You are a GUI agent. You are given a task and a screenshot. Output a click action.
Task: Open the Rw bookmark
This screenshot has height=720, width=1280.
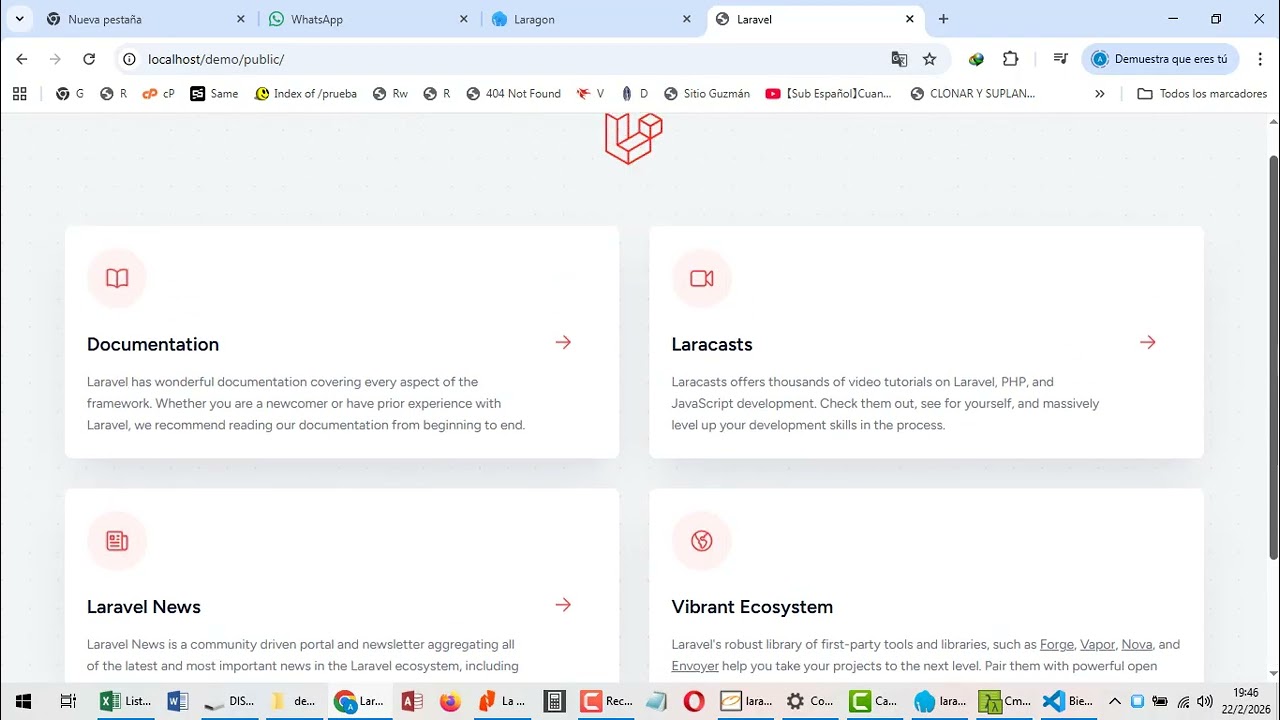tap(390, 93)
